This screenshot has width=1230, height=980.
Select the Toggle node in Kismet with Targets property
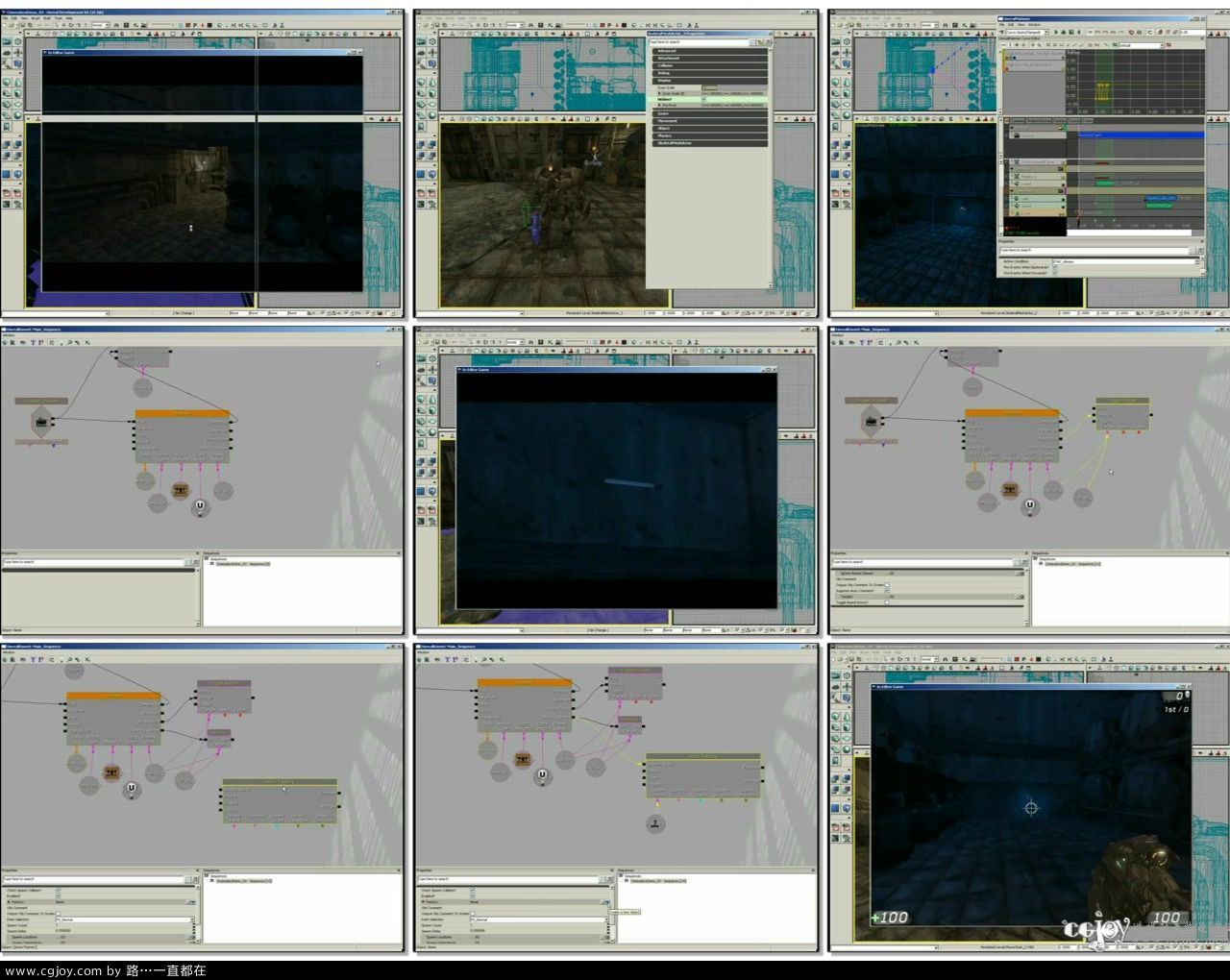click(1122, 414)
